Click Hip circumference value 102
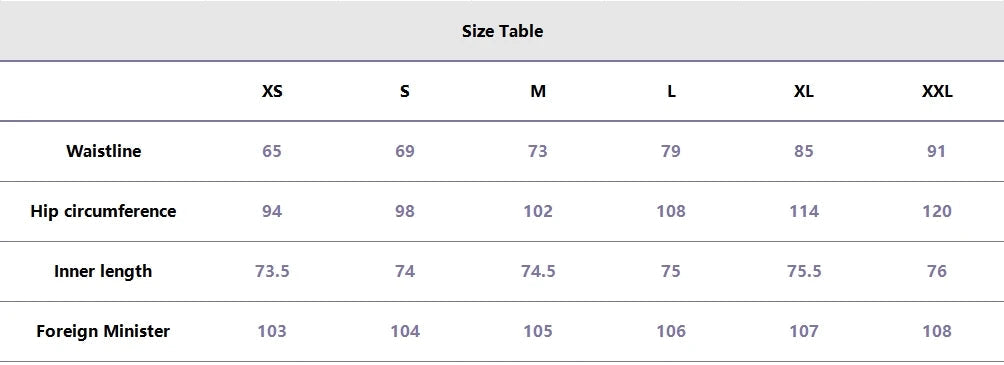This screenshot has height=365, width=1004. pos(538,211)
